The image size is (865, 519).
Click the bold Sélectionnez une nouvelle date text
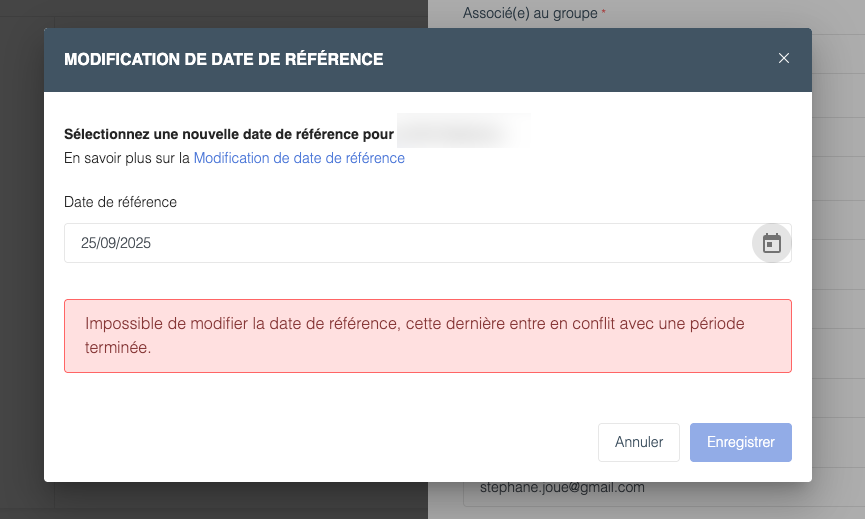tap(229, 134)
